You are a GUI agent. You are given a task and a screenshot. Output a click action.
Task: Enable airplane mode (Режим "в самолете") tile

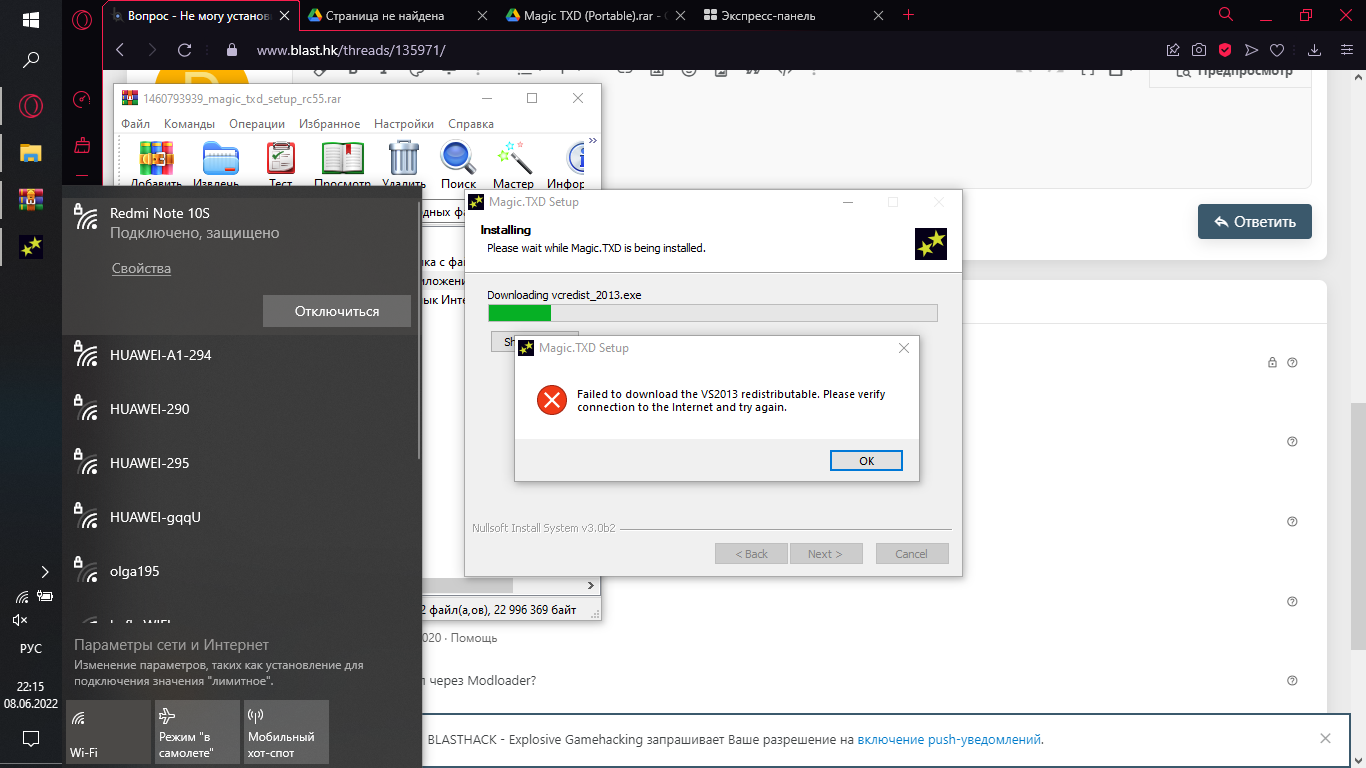coord(197,731)
